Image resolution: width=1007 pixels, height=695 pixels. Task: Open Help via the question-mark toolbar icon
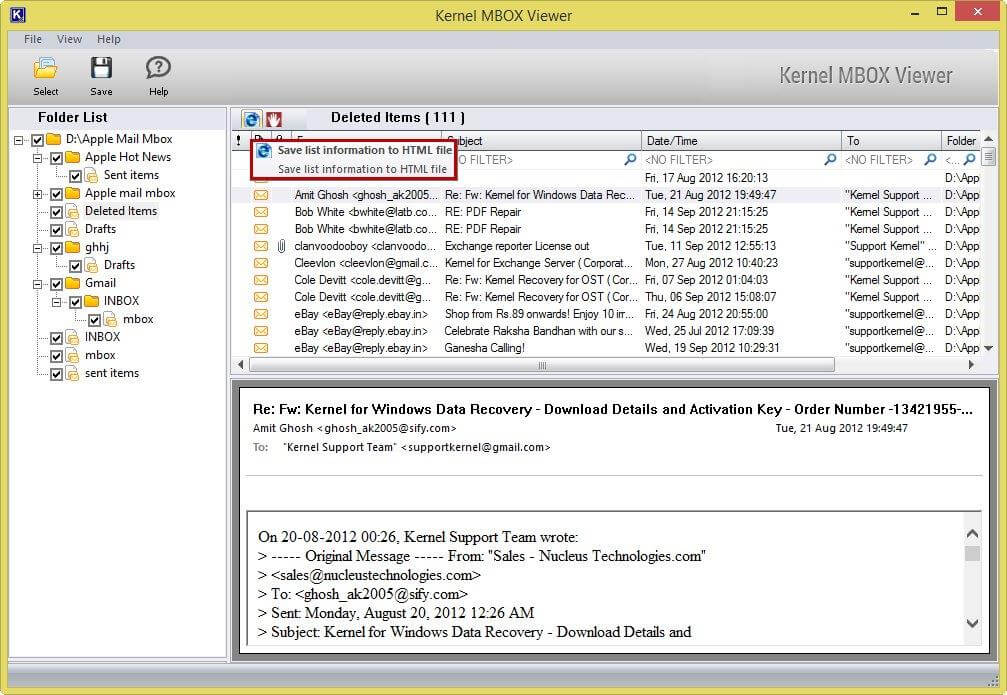click(x=158, y=68)
